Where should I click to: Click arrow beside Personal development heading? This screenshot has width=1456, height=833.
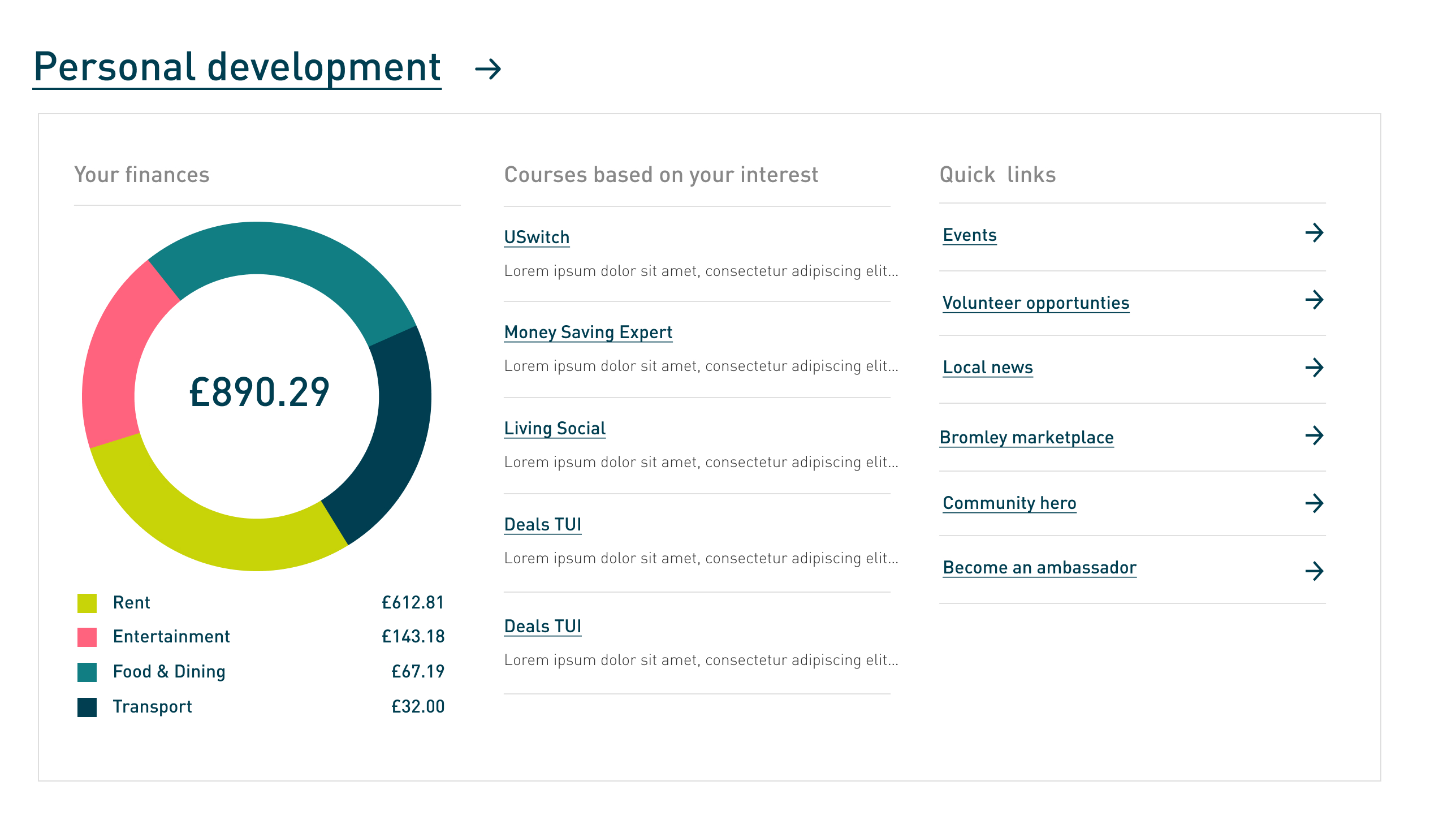[488, 69]
